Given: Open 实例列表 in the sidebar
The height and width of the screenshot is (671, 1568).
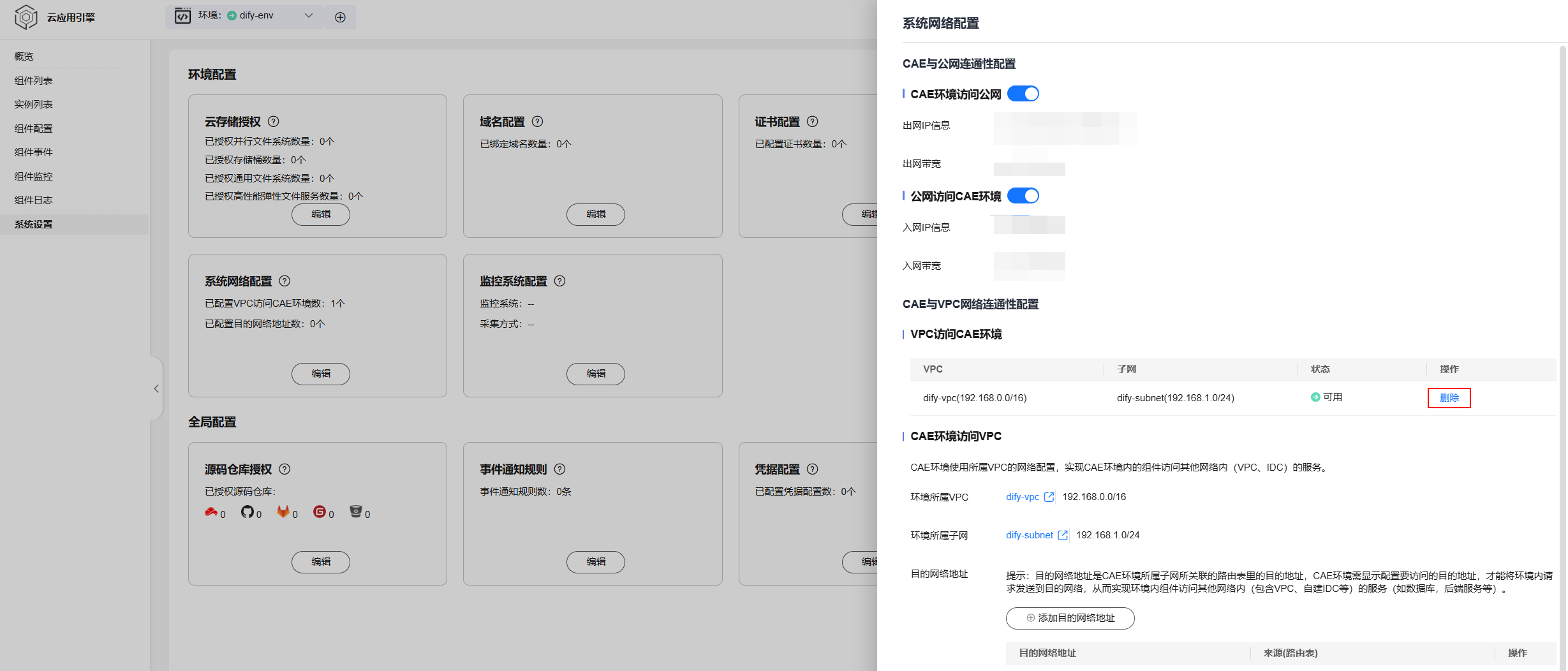Looking at the screenshot, I should [34, 104].
